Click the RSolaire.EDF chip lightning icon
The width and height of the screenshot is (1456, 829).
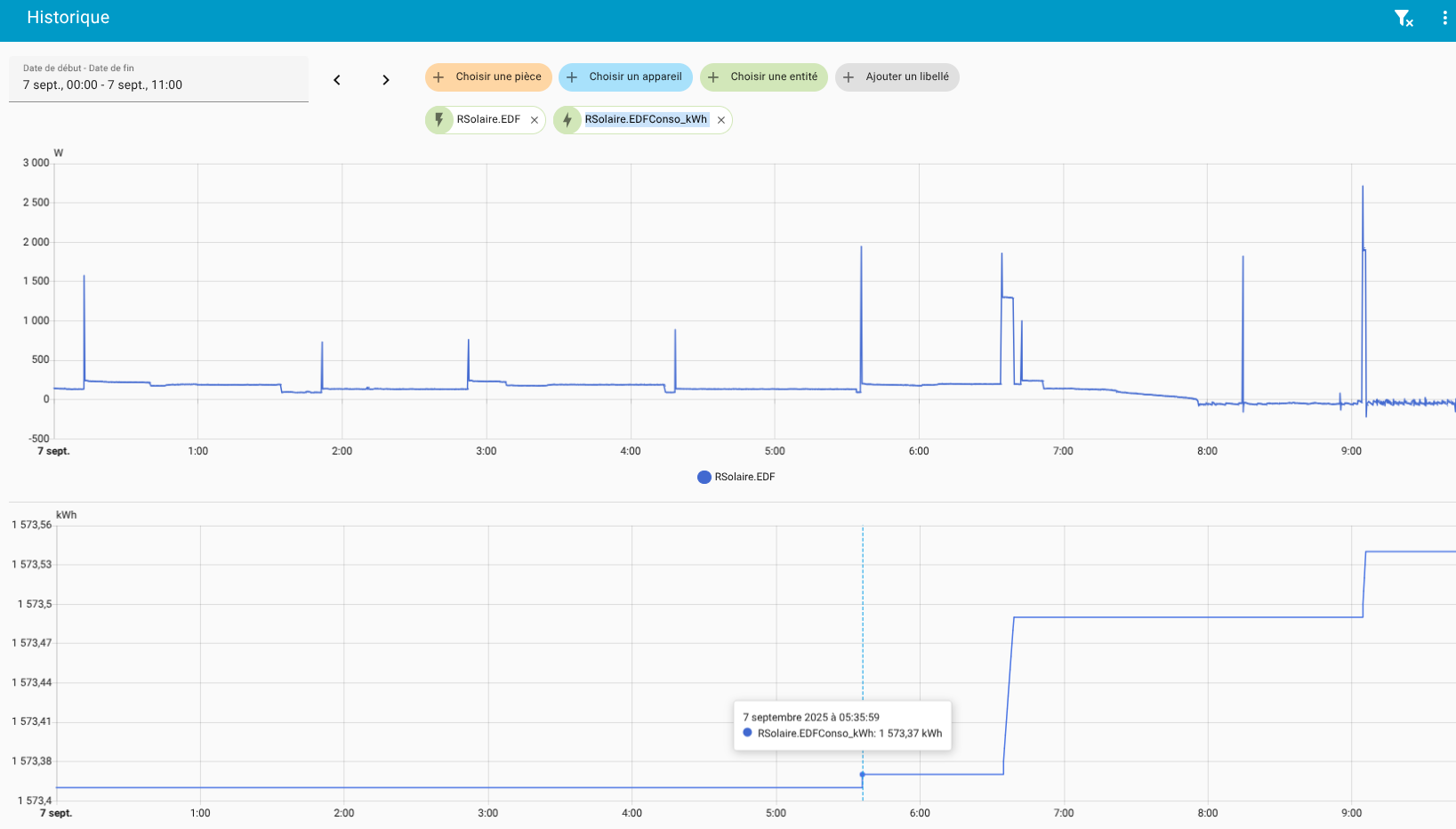(438, 120)
